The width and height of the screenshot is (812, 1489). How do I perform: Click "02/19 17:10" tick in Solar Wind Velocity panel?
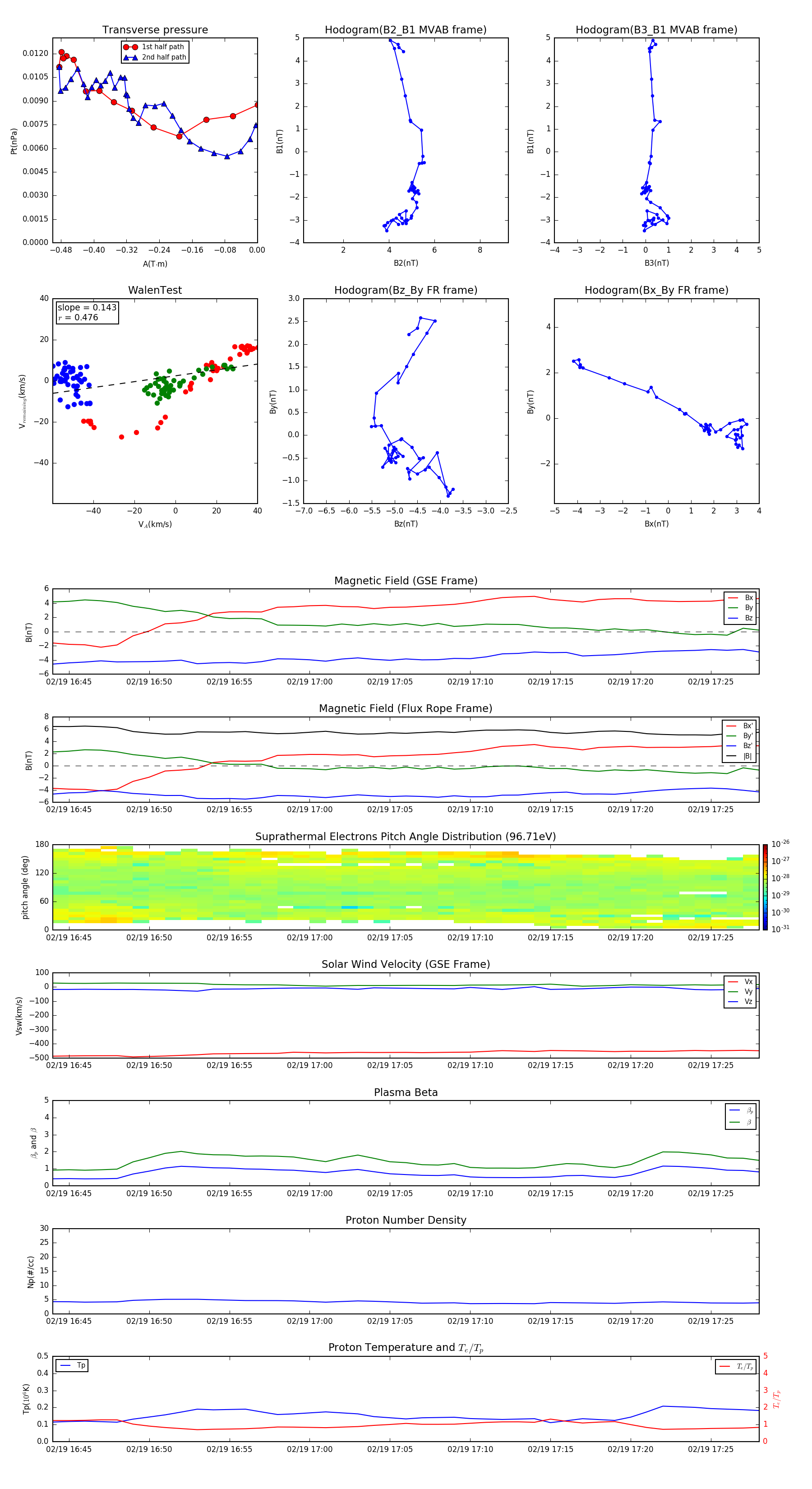[471, 1065]
